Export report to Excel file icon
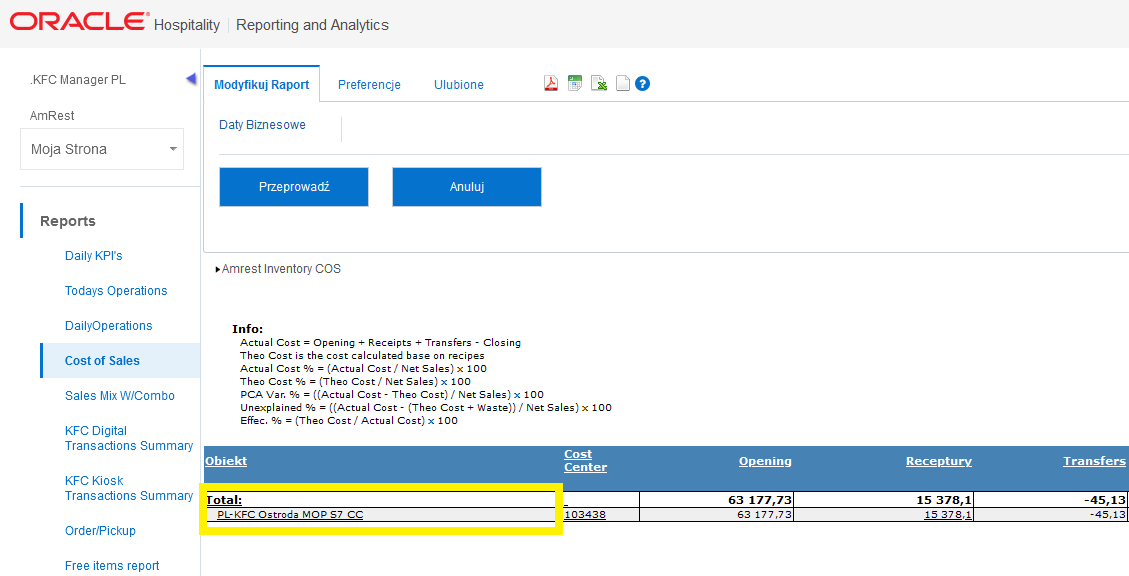 599,84
